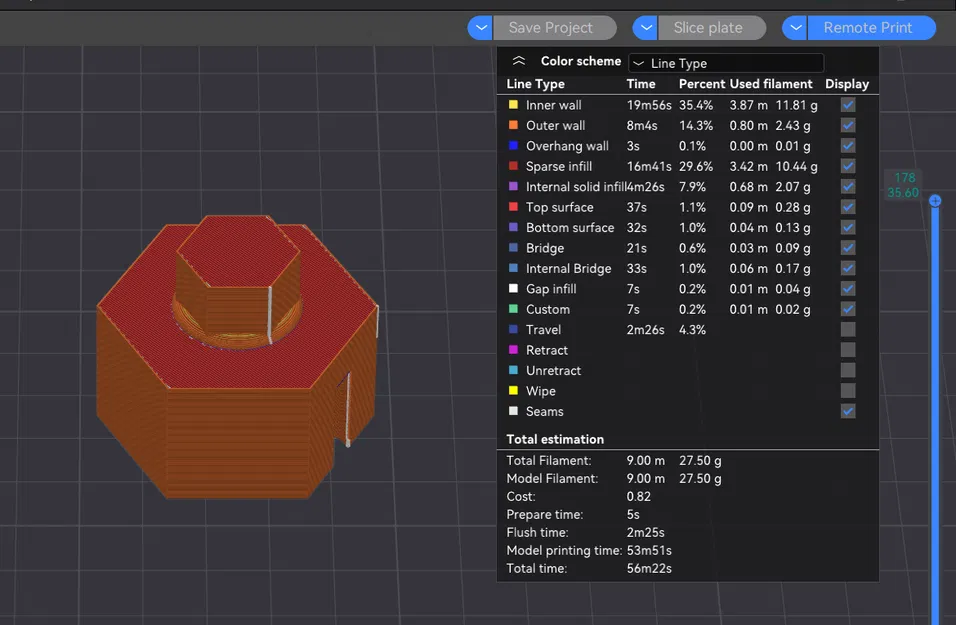This screenshot has width=956, height=625.
Task: Enable display of Unretract points
Action: pyautogui.click(x=848, y=370)
